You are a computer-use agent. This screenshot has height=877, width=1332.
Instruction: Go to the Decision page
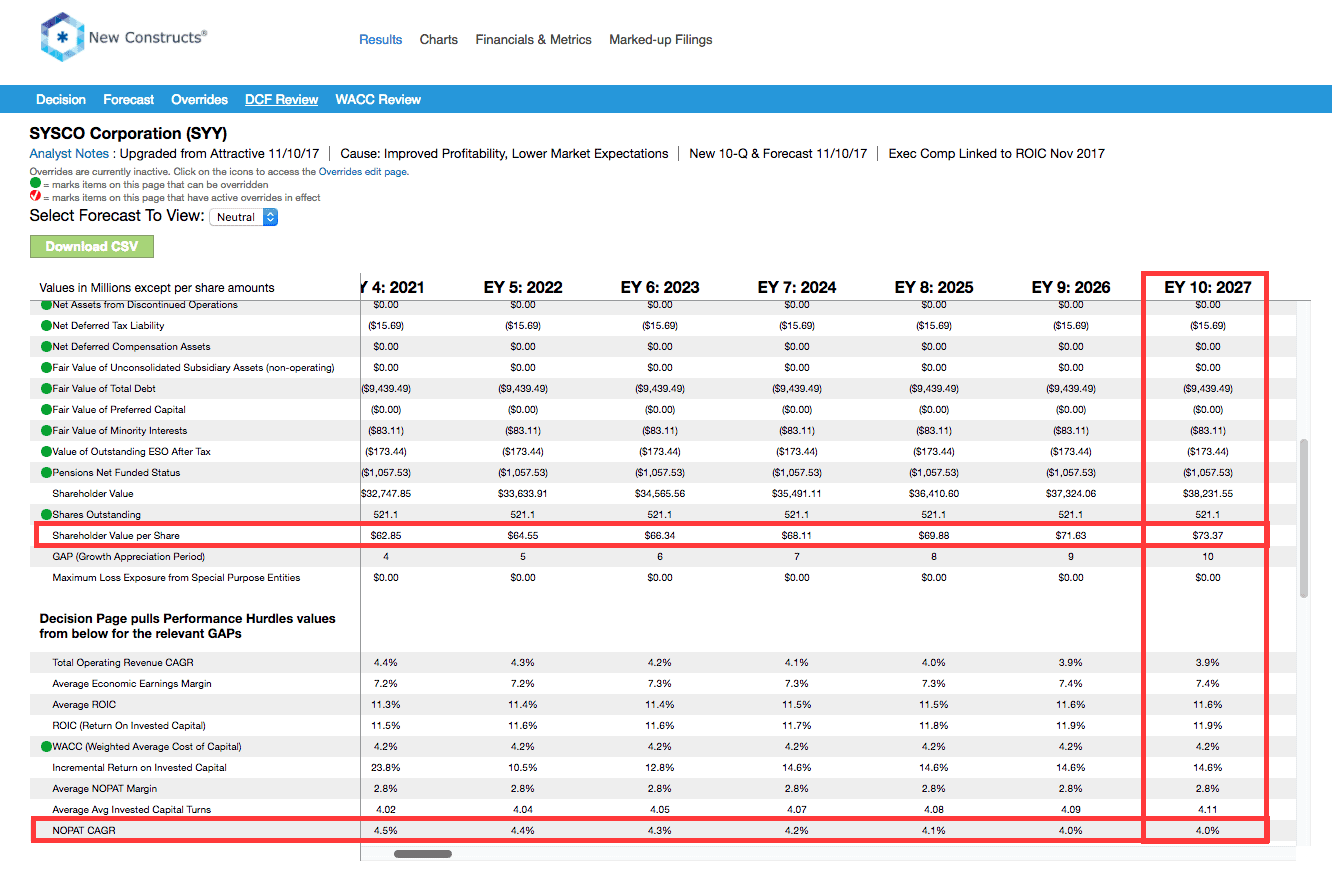(61, 100)
